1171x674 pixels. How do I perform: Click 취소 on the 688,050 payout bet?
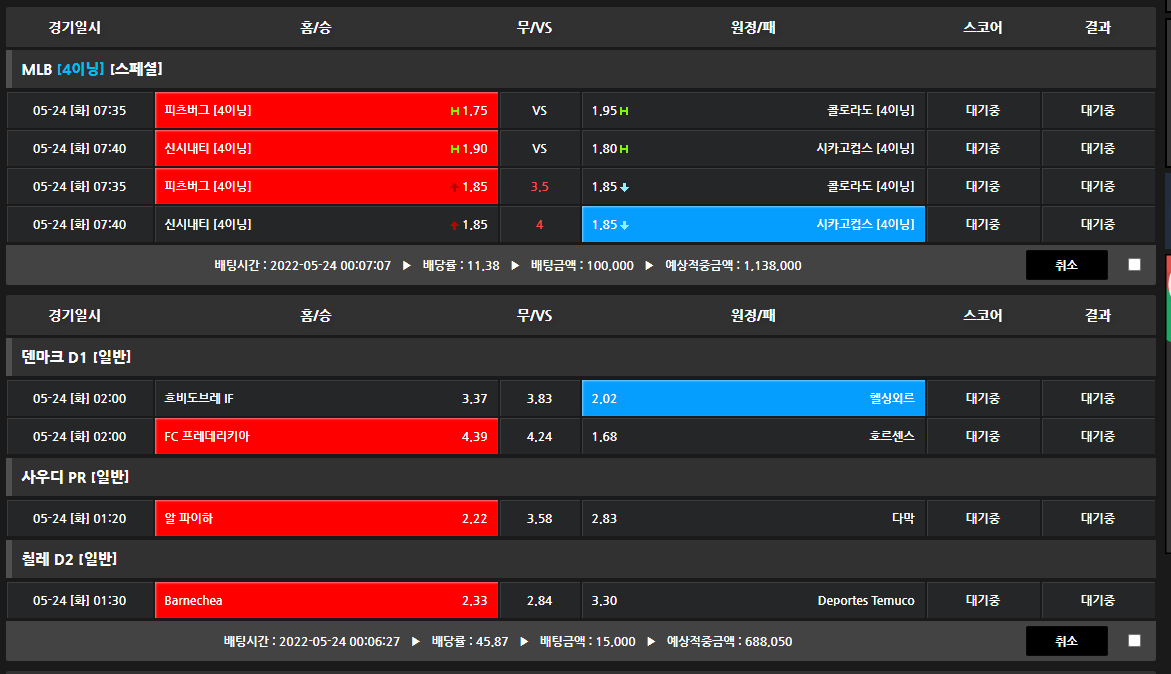(x=1066, y=641)
